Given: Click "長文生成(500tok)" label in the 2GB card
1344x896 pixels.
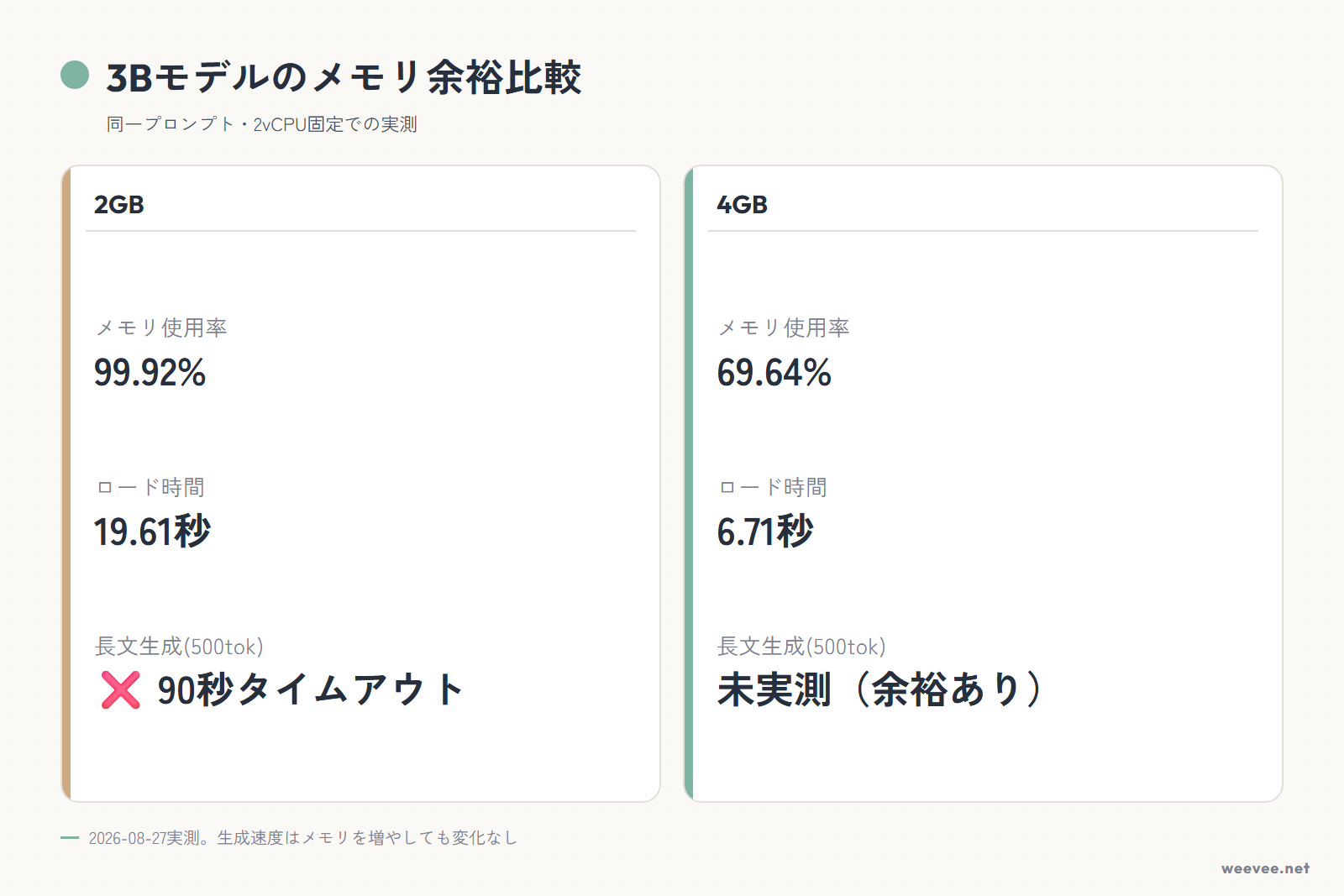Looking at the screenshot, I should [179, 647].
